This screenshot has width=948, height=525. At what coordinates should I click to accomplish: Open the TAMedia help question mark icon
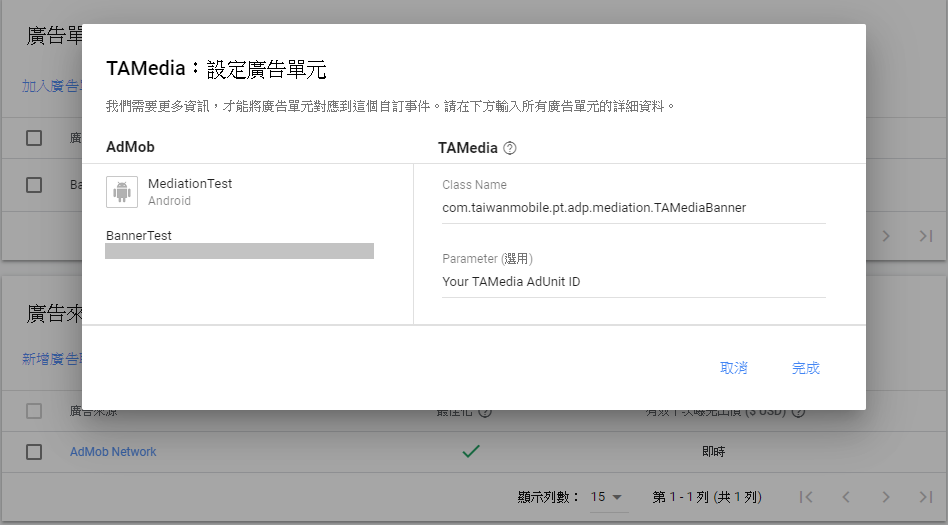click(x=510, y=148)
